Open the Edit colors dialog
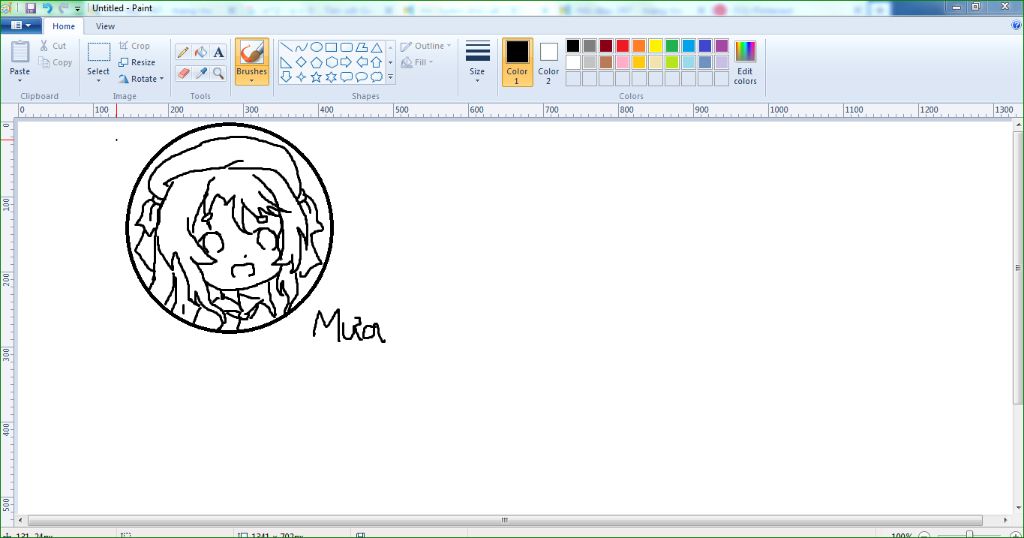The image size is (1024, 538). (x=745, y=62)
